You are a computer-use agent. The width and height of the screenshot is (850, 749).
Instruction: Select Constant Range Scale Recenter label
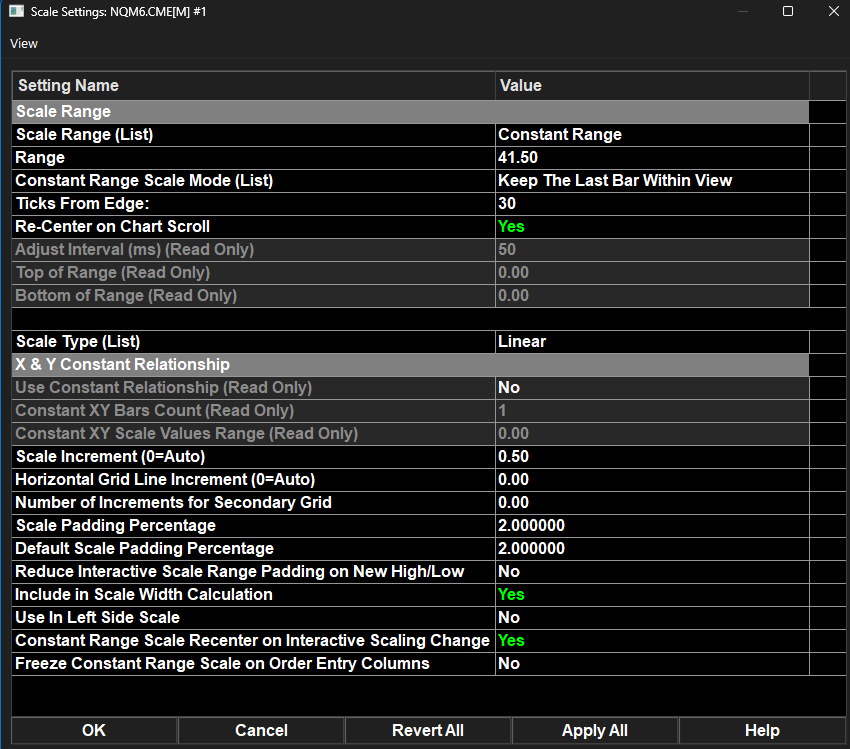(253, 641)
